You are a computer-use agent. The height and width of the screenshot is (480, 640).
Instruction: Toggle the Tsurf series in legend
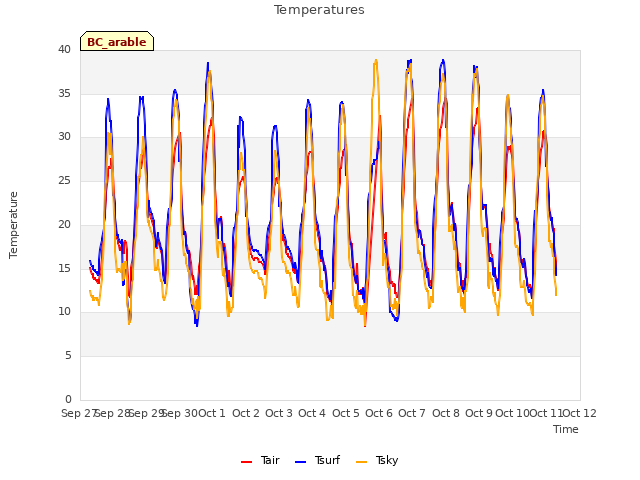pos(317,460)
